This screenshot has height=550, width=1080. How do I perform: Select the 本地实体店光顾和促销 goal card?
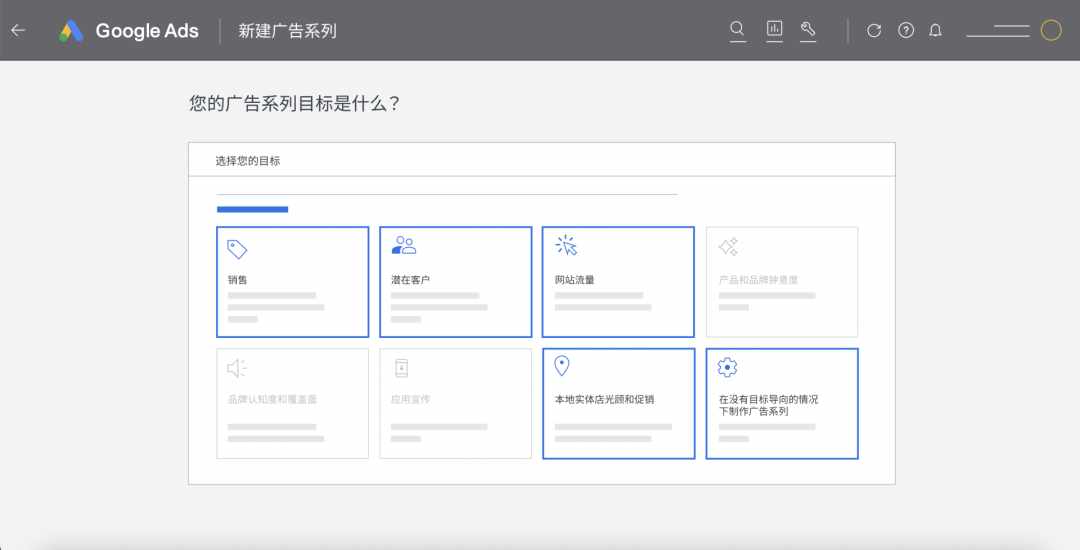pos(619,403)
